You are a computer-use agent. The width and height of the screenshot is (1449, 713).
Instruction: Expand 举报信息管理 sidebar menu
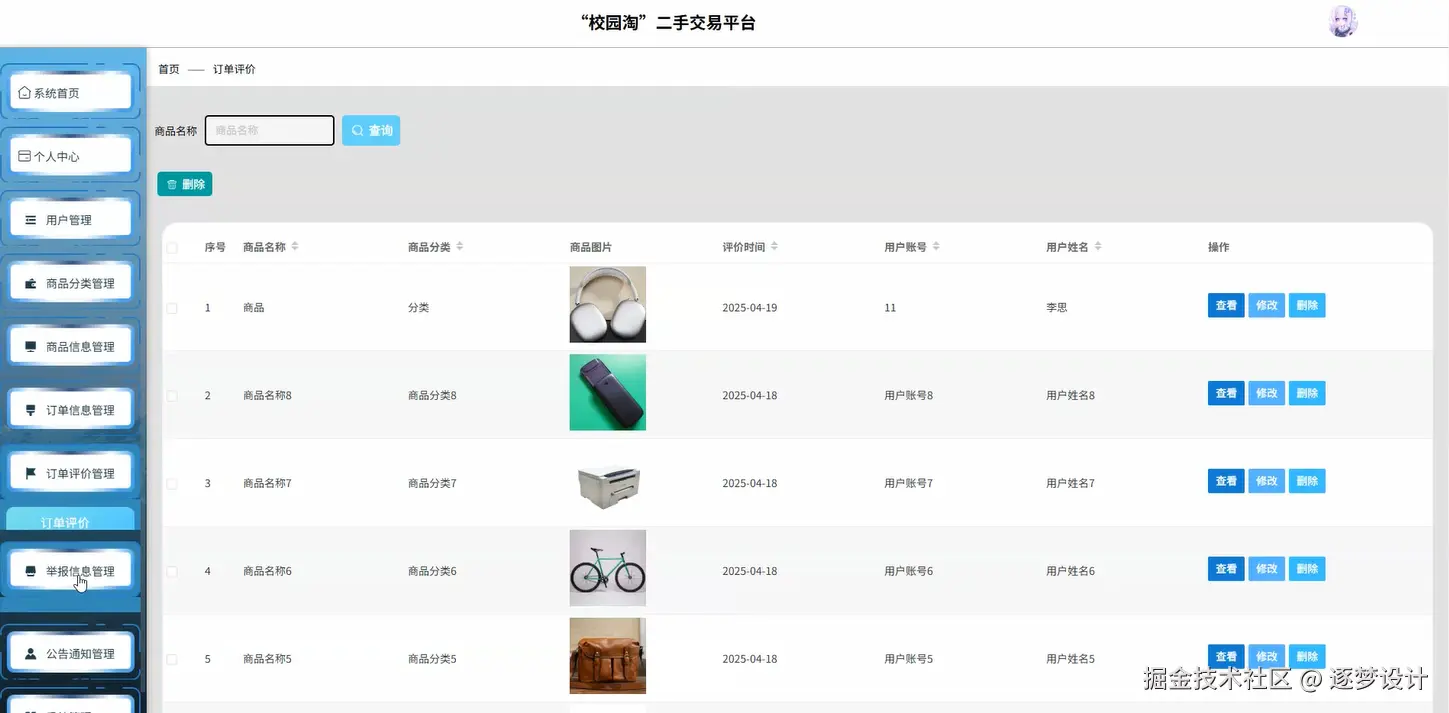click(x=70, y=571)
